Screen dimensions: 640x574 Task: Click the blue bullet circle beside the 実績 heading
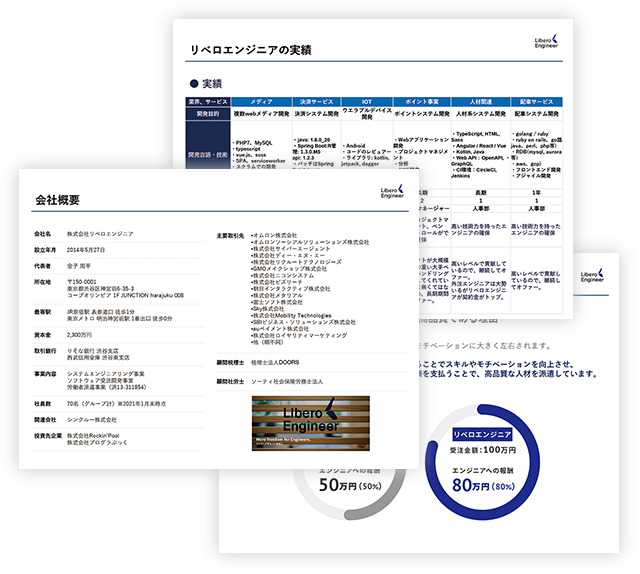[x=194, y=84]
